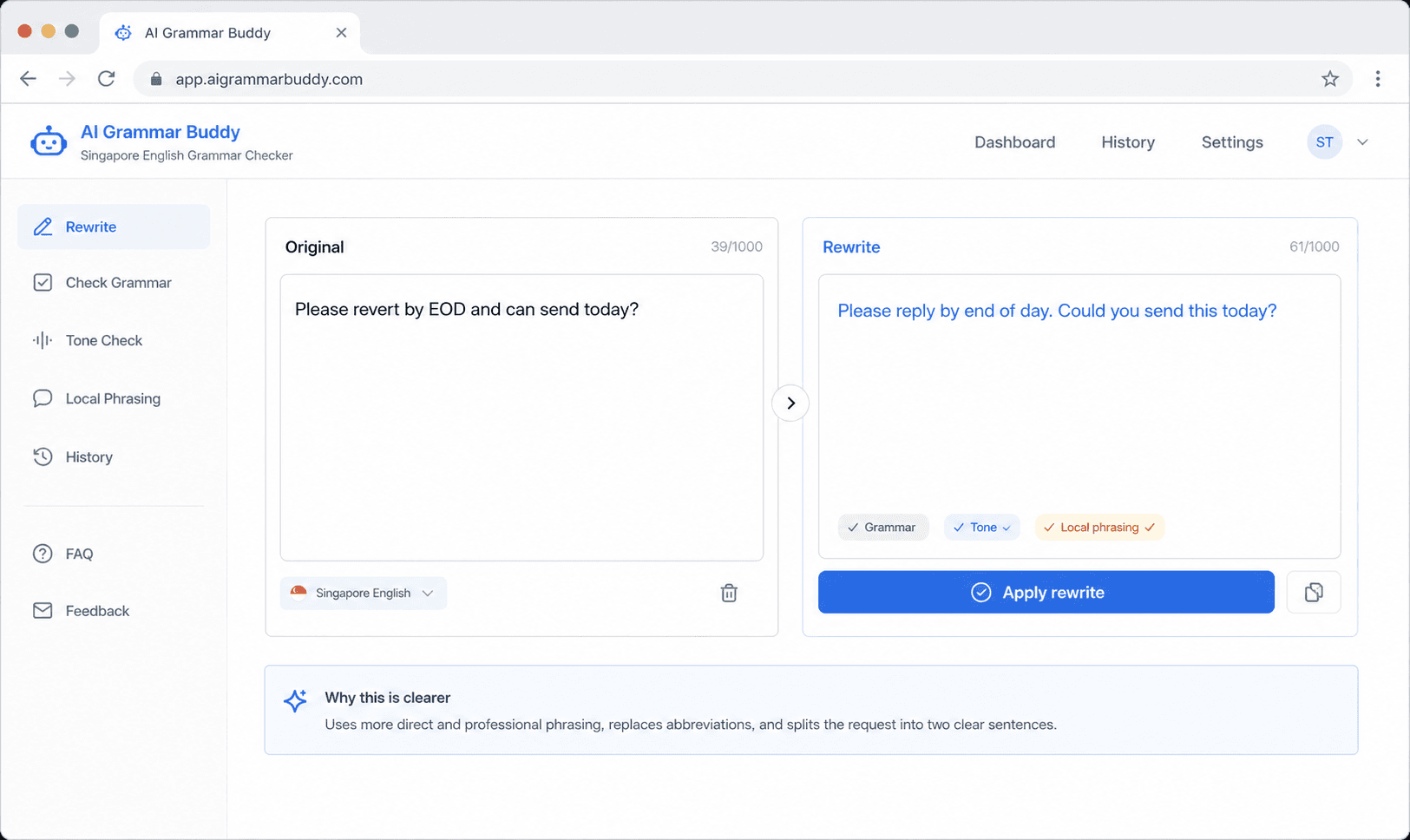This screenshot has height=840, width=1410.
Task: Expand the Tone chip dropdown
Action: point(981,527)
